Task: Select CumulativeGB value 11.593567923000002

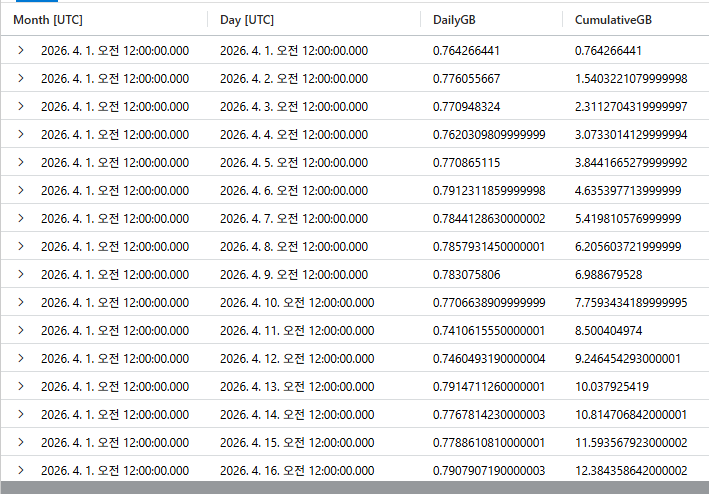Action: [x=631, y=443]
